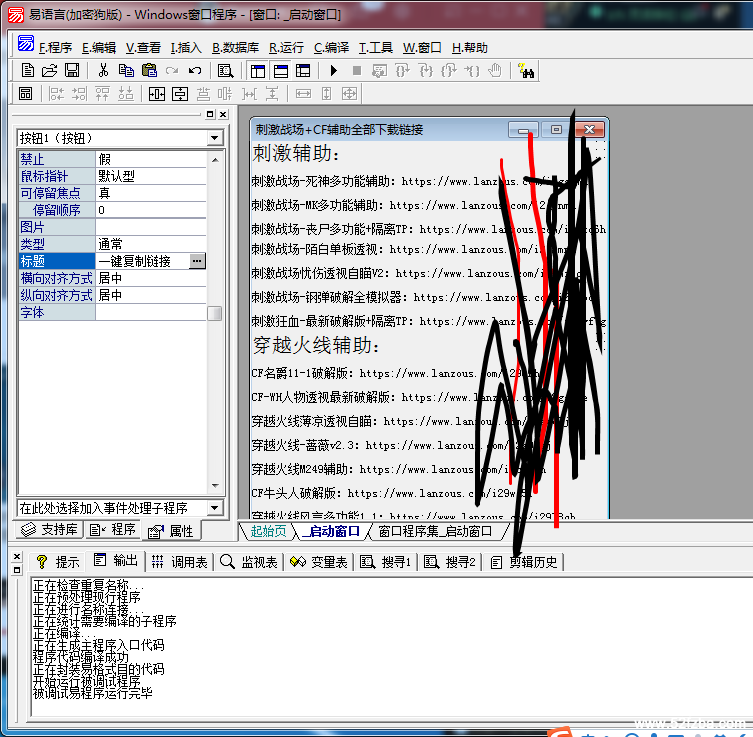The width and height of the screenshot is (753, 737).
Task: Click the Cut scissors icon
Action: point(103,71)
